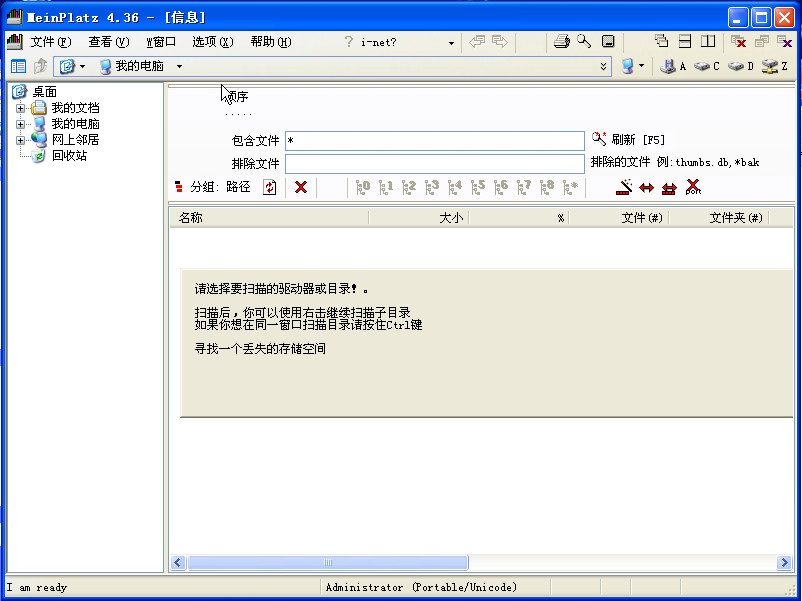Sort by the 名称 column header

coord(269,218)
